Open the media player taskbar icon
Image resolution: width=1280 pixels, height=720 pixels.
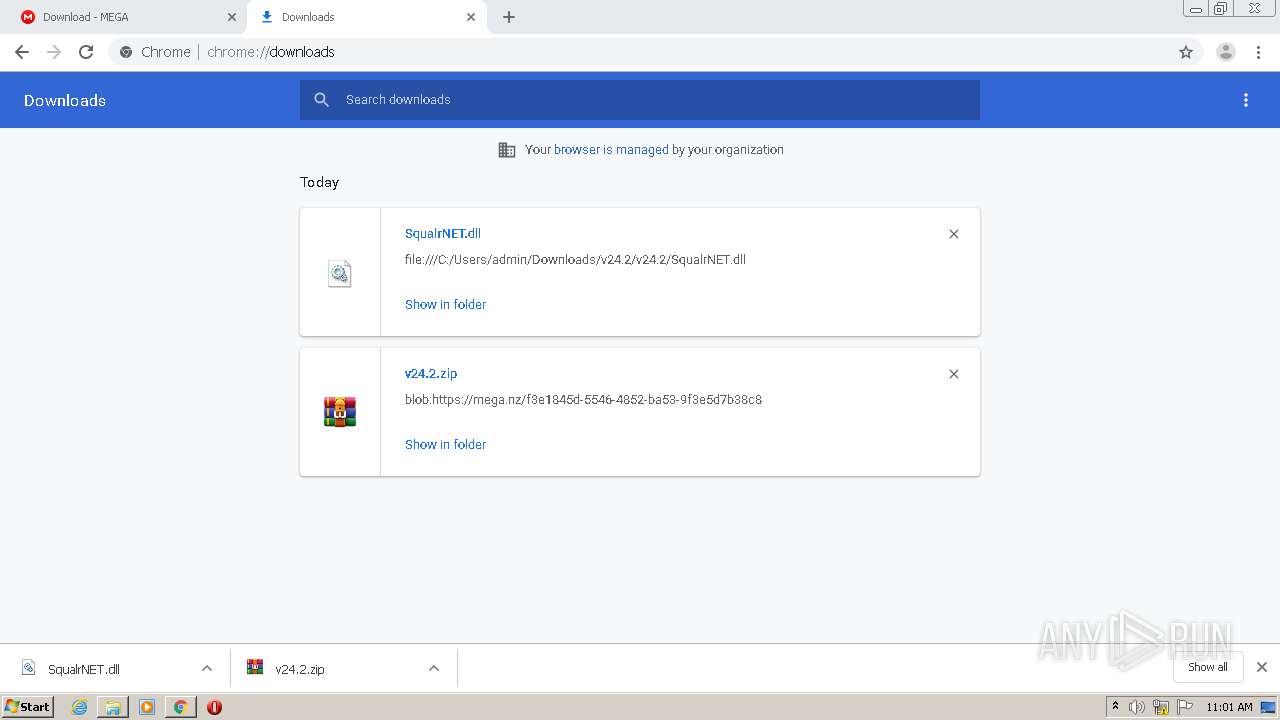147,707
